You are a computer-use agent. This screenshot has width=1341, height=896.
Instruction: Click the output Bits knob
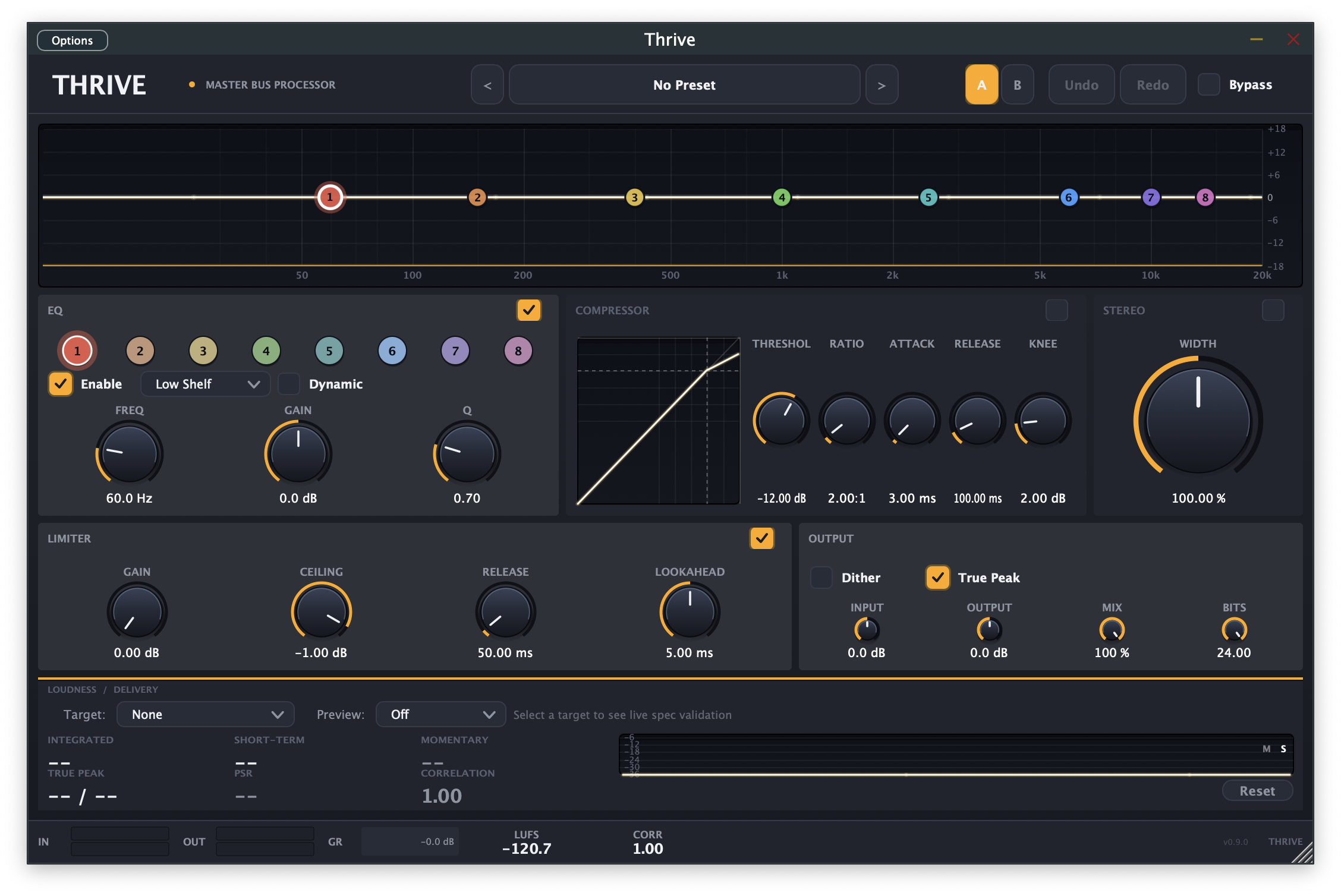click(x=1235, y=630)
